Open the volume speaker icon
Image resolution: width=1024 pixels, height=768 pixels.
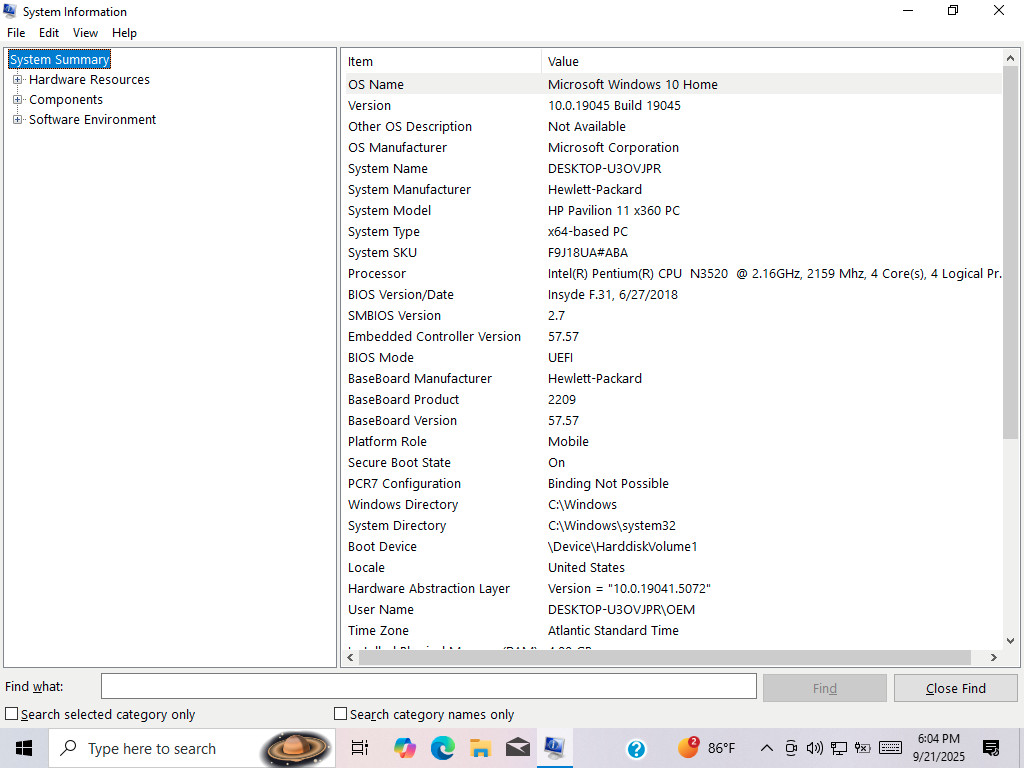814,748
